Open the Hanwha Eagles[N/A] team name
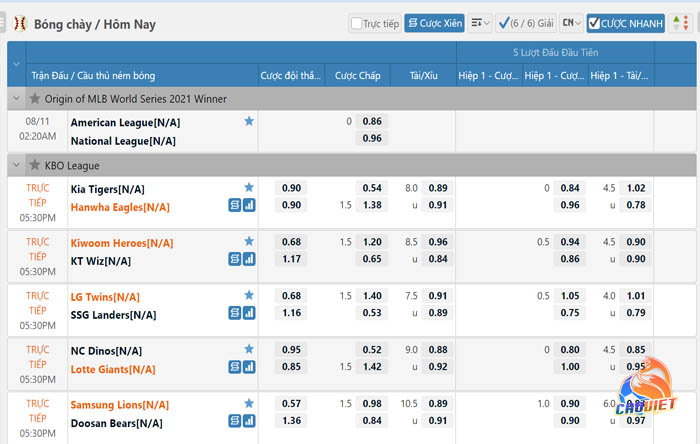Viewport: 700px width, 444px height. (x=120, y=207)
